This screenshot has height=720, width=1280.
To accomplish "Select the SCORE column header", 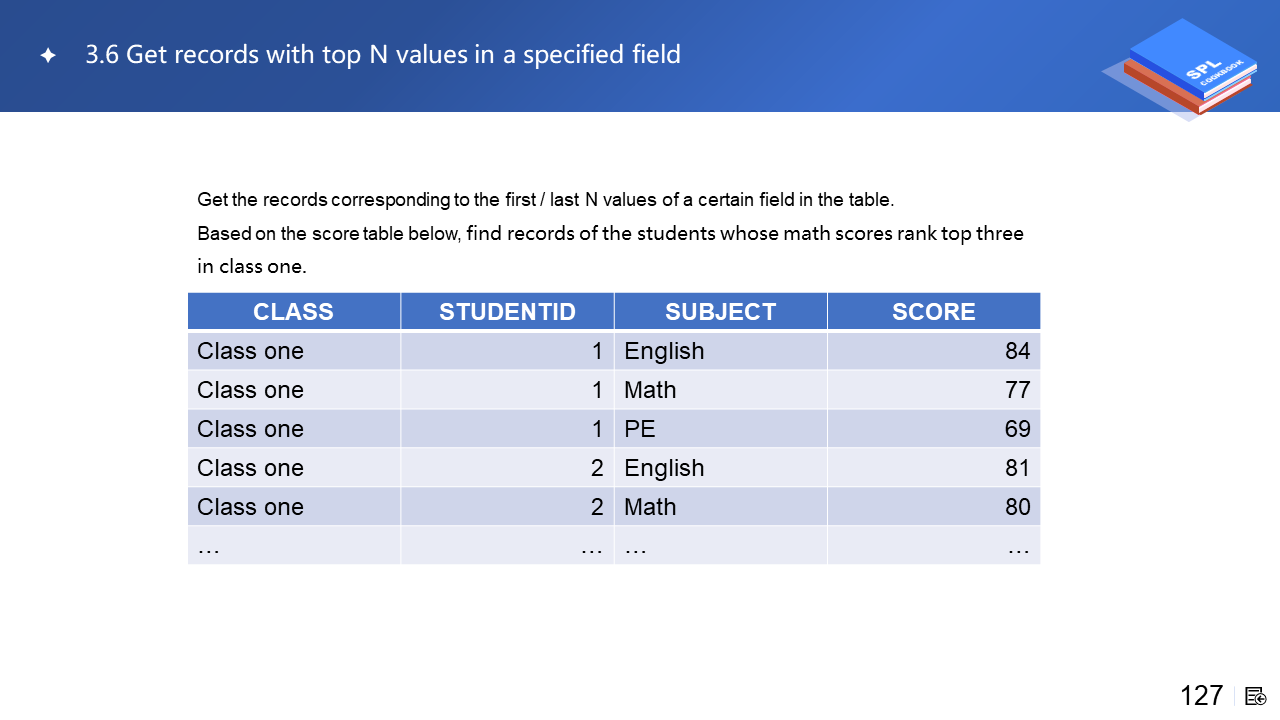I will [933, 312].
